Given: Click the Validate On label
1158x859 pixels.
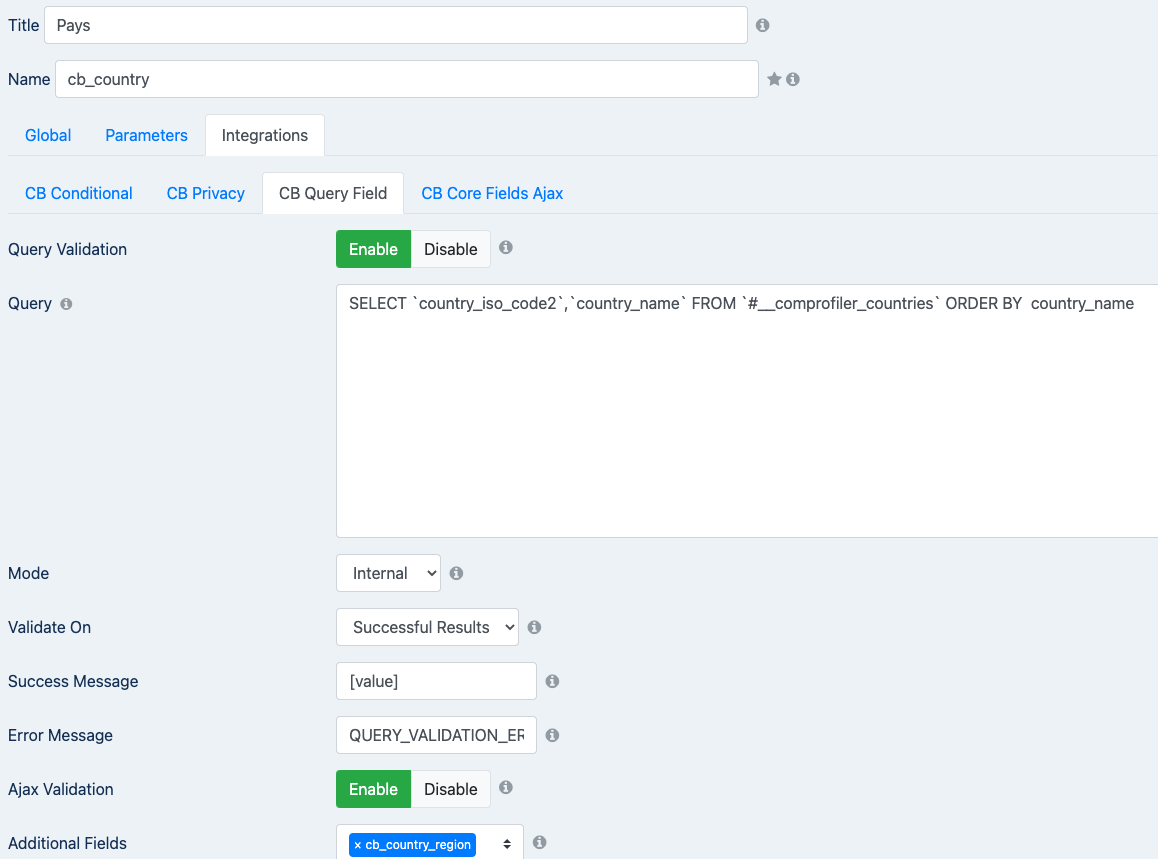Looking at the screenshot, I should [49, 628].
